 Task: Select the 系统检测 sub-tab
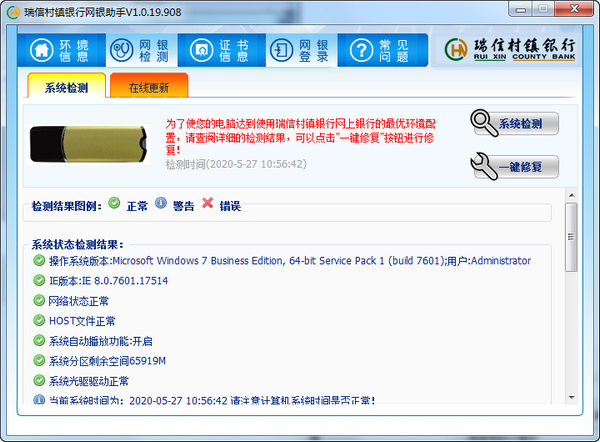point(67,86)
